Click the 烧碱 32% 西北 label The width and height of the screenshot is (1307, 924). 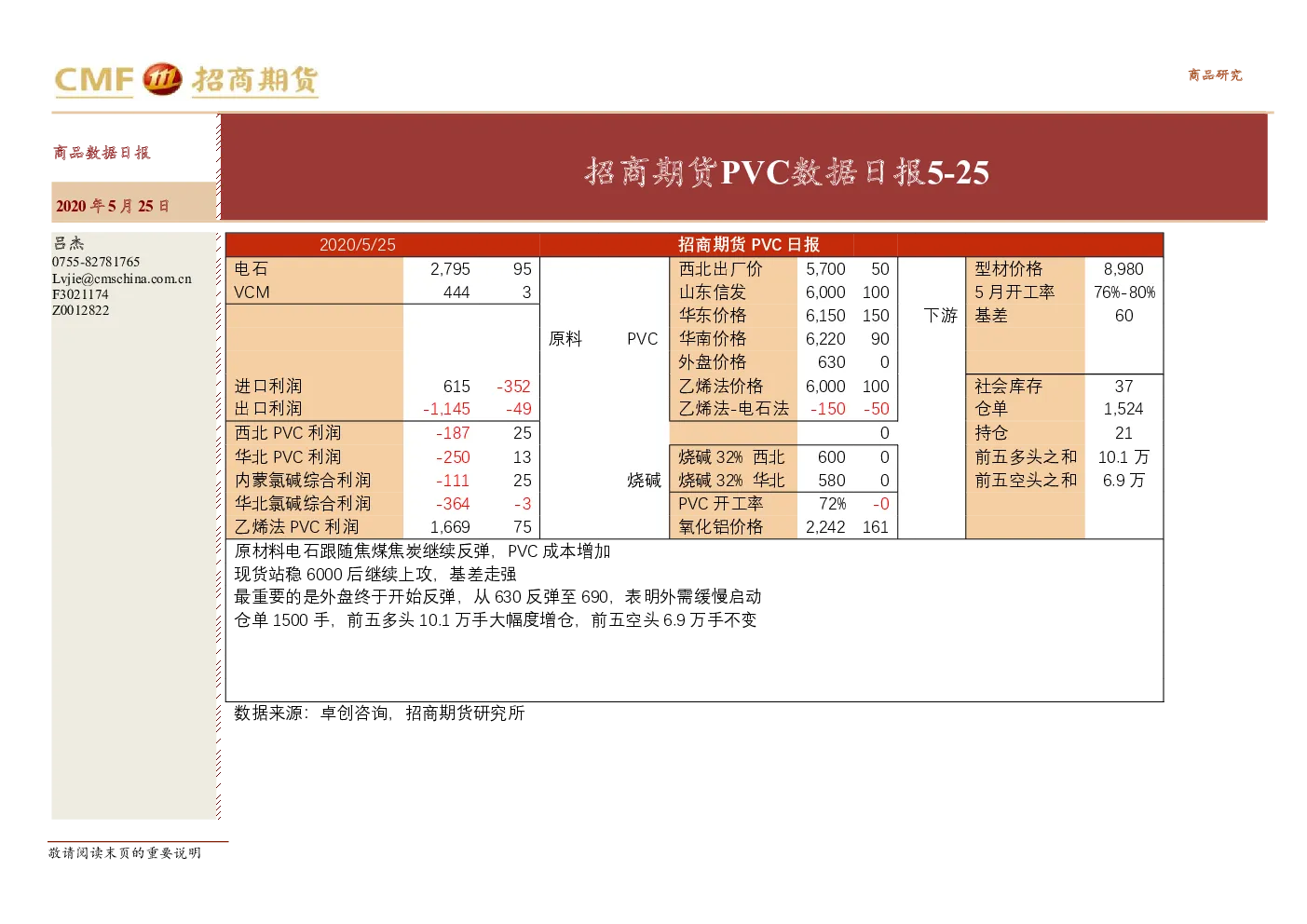pyautogui.click(x=731, y=457)
